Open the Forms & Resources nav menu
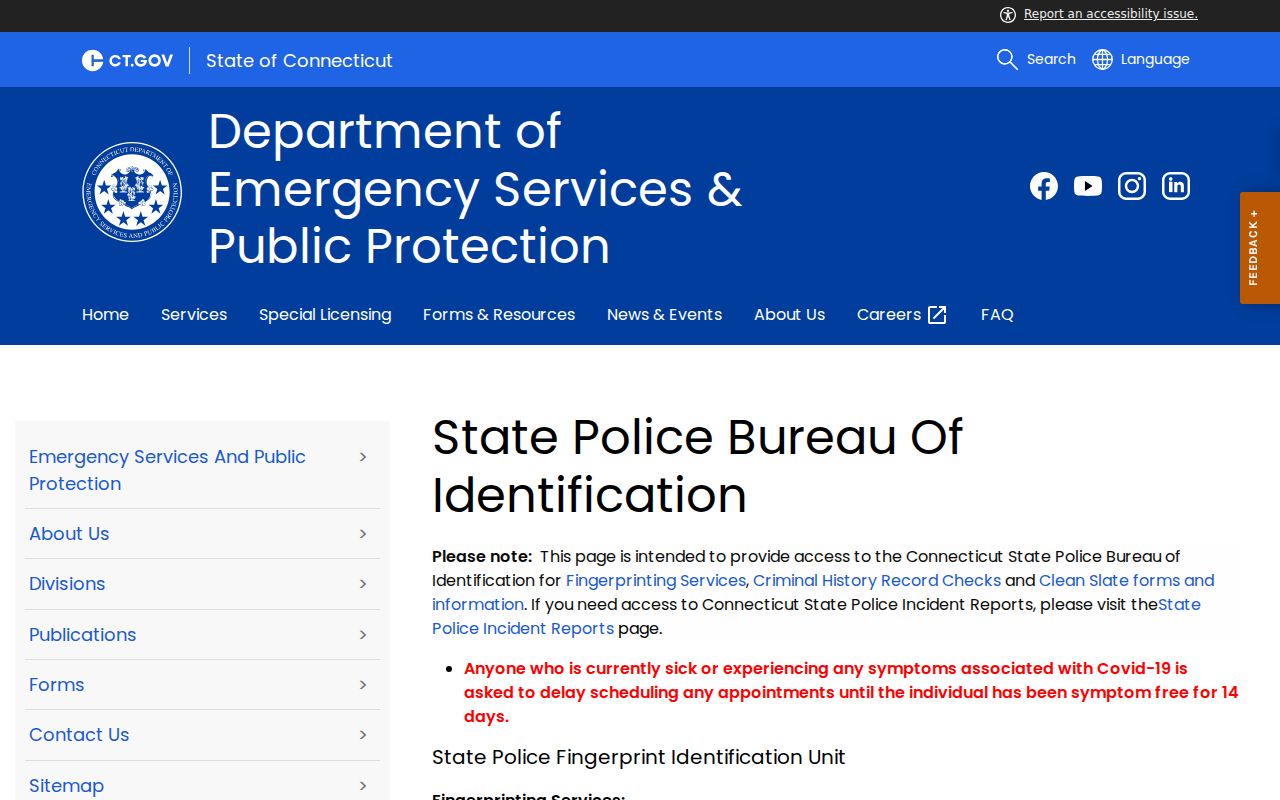The width and height of the screenshot is (1280, 800). tap(499, 314)
